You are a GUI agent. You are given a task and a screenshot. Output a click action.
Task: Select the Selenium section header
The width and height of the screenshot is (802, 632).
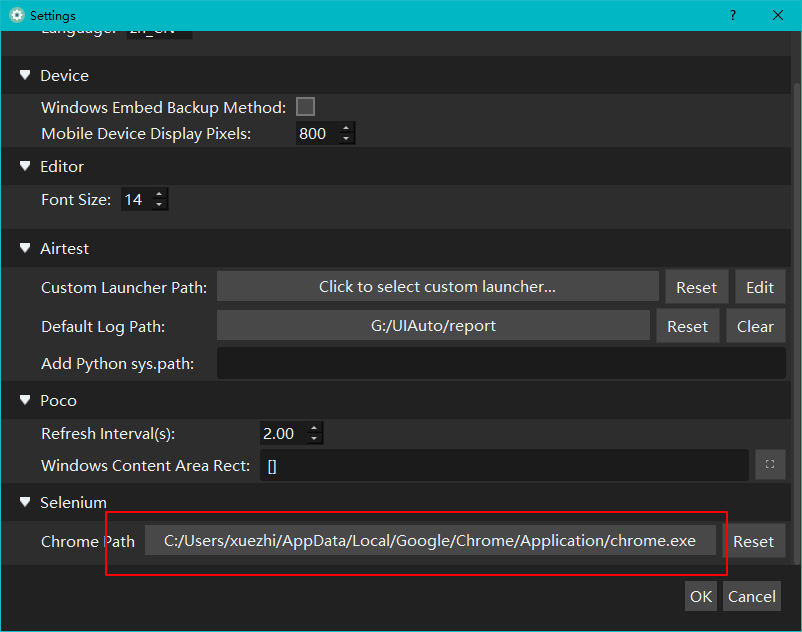click(396, 502)
